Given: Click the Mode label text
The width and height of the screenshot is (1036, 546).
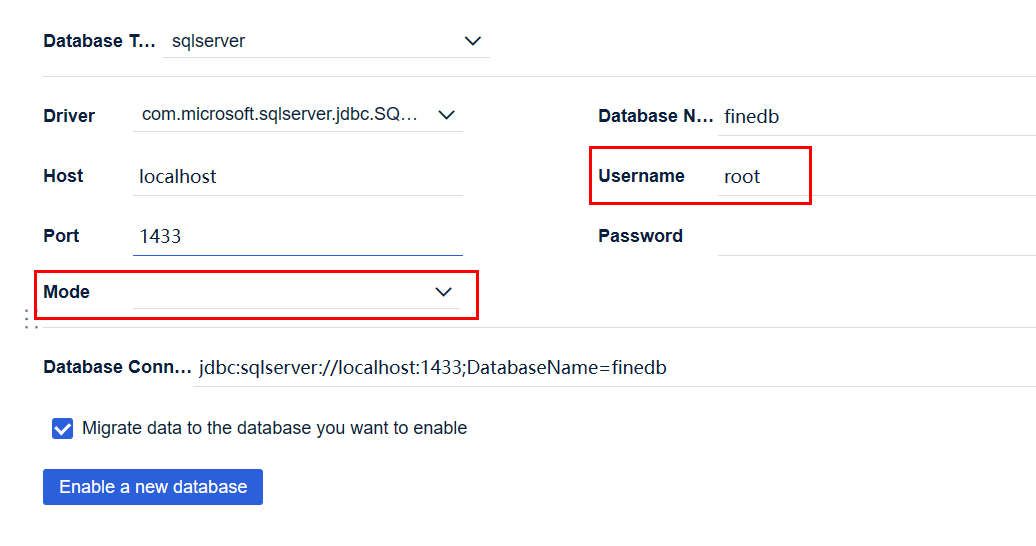Looking at the screenshot, I should click(66, 292).
